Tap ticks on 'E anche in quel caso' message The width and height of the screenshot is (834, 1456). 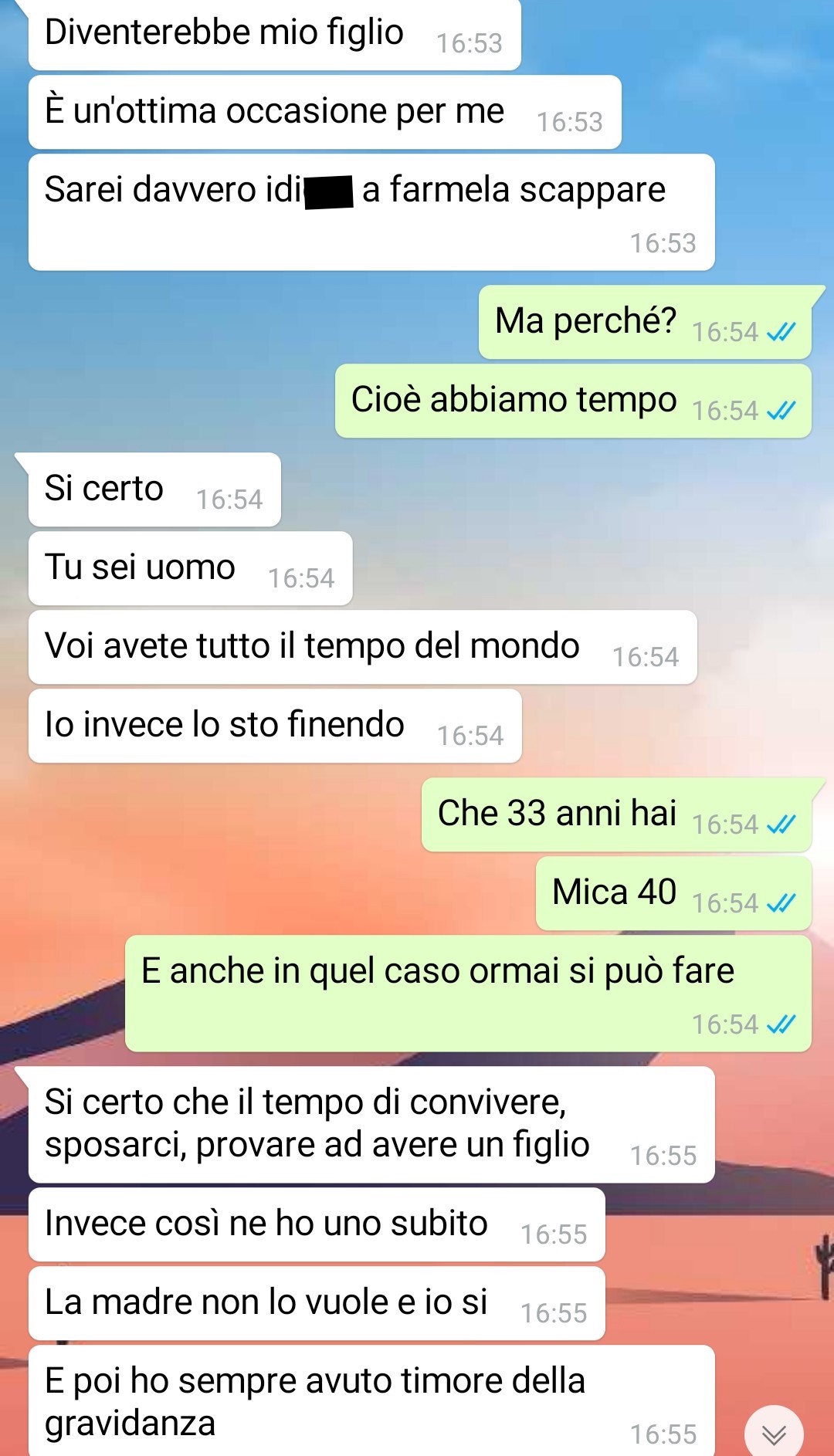(x=781, y=1024)
